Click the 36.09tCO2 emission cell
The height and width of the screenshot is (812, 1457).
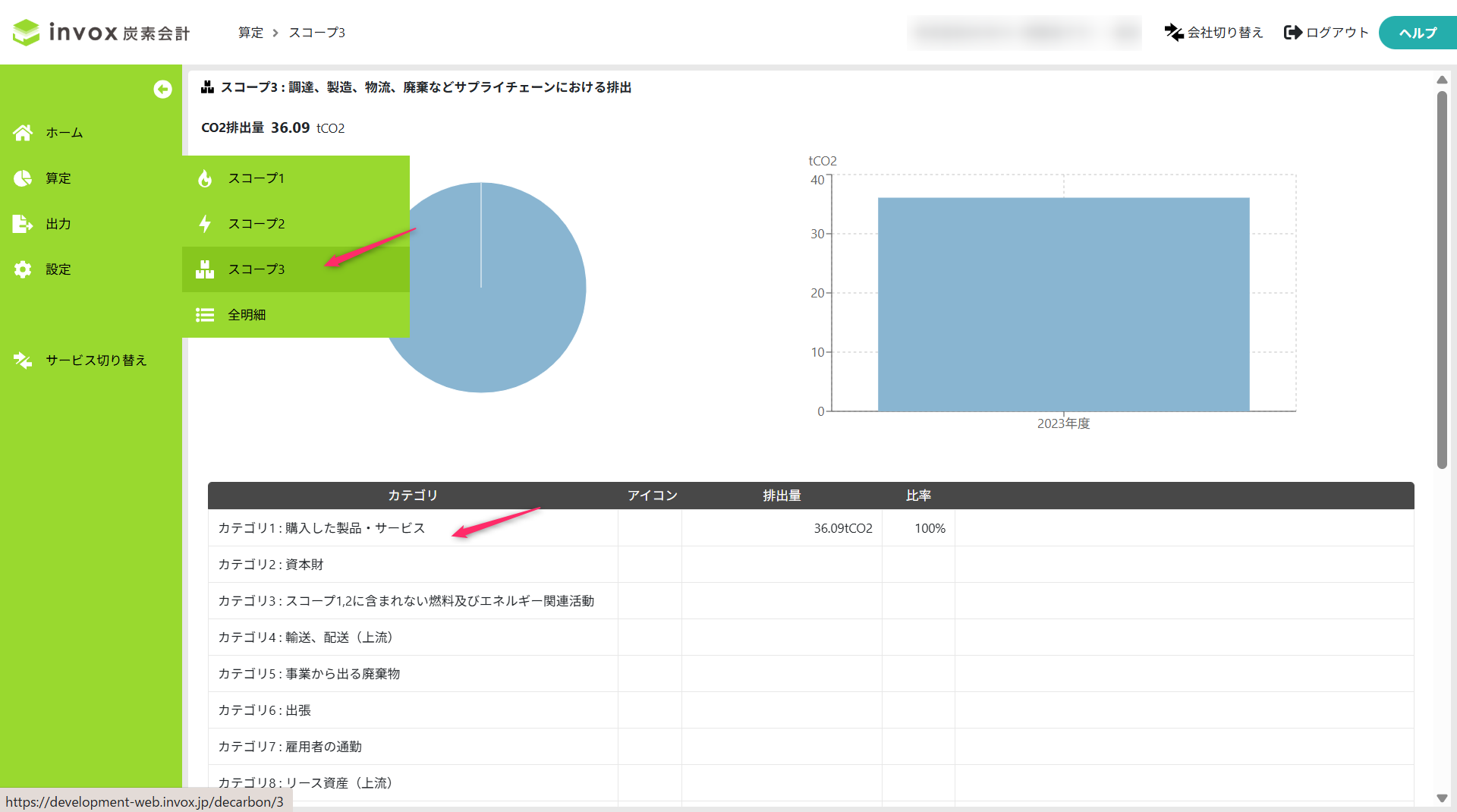click(x=782, y=528)
